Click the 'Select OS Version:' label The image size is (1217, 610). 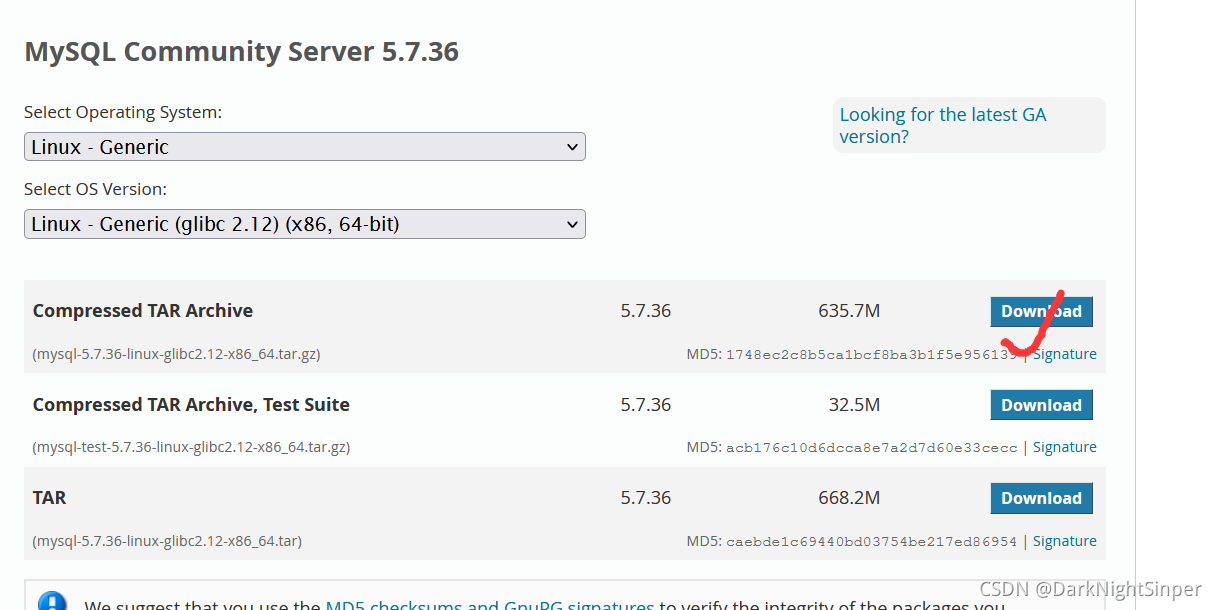pyautogui.click(x=96, y=189)
